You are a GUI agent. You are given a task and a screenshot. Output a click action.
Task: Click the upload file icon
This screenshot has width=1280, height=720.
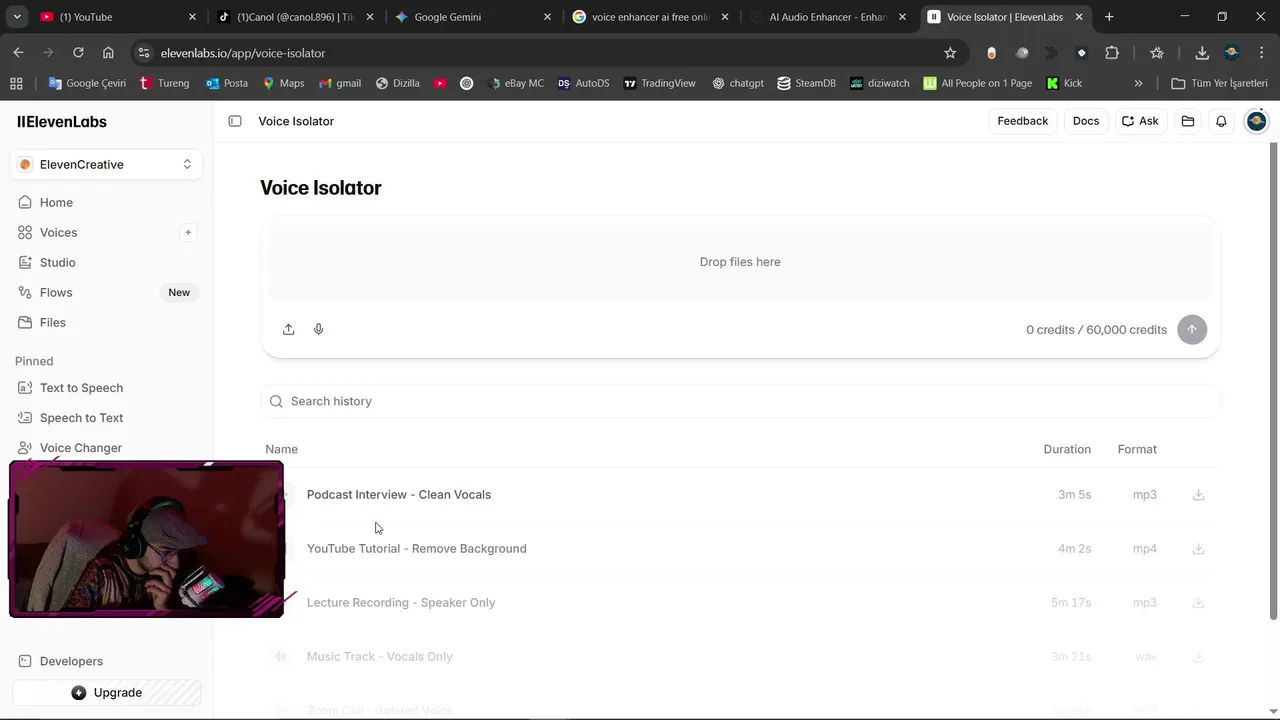click(289, 329)
